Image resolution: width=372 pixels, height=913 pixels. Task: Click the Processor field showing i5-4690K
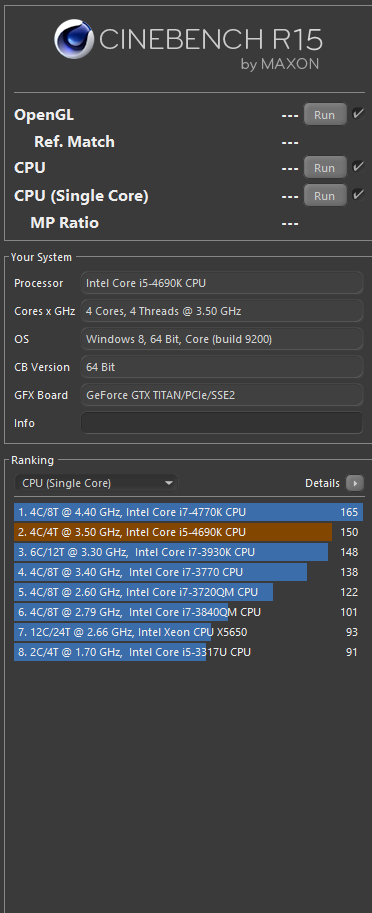pyautogui.click(x=222, y=283)
